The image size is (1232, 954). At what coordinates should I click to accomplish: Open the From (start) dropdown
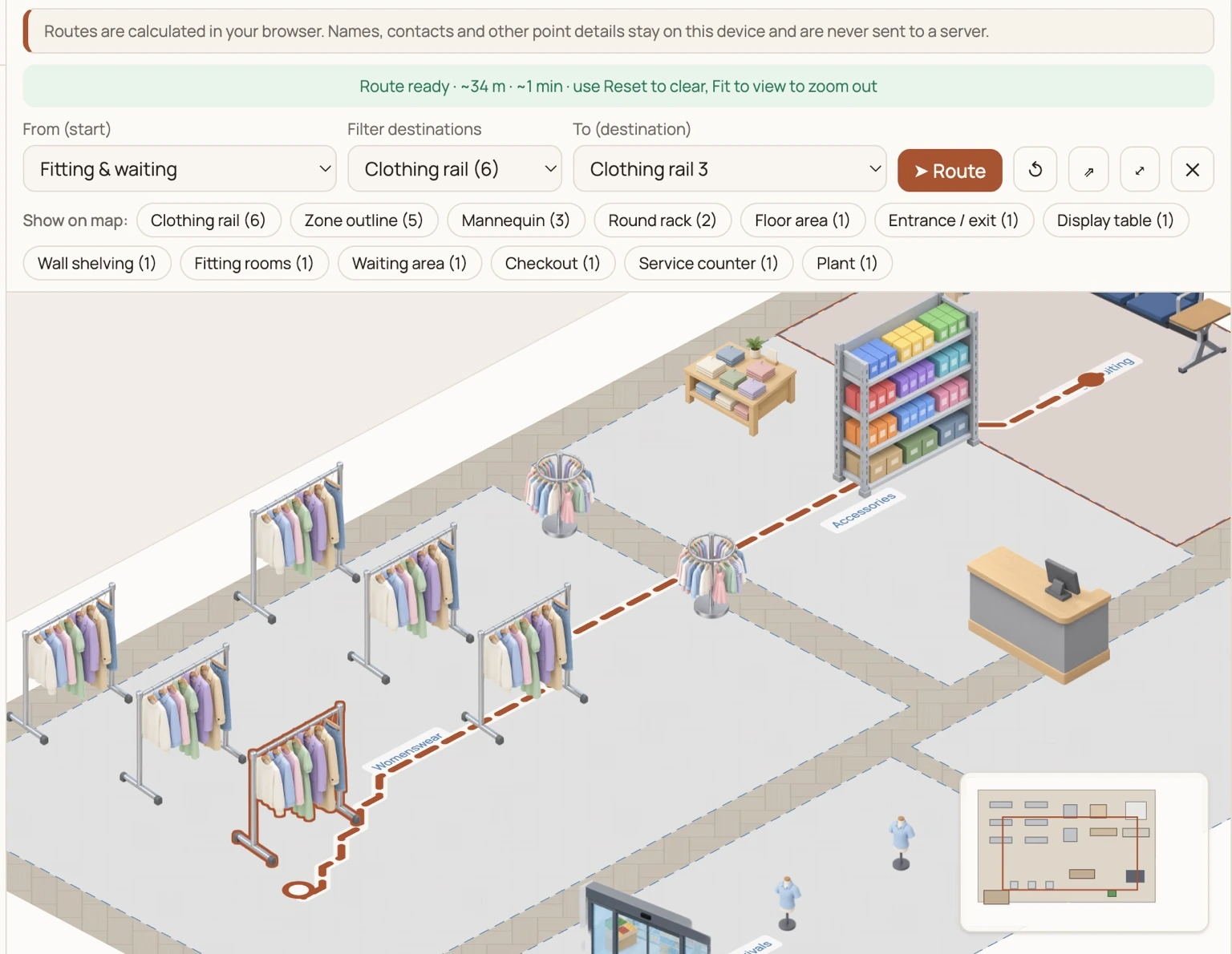(x=180, y=169)
